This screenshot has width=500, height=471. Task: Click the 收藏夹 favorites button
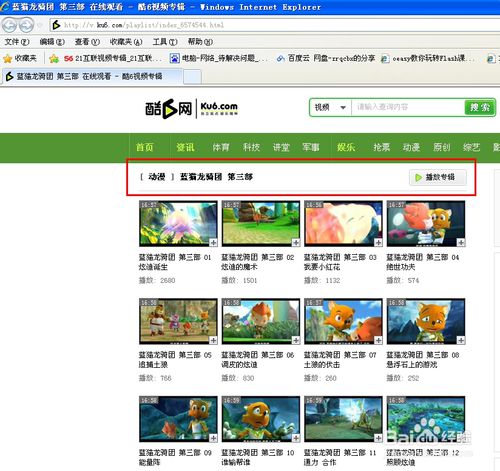[20, 59]
